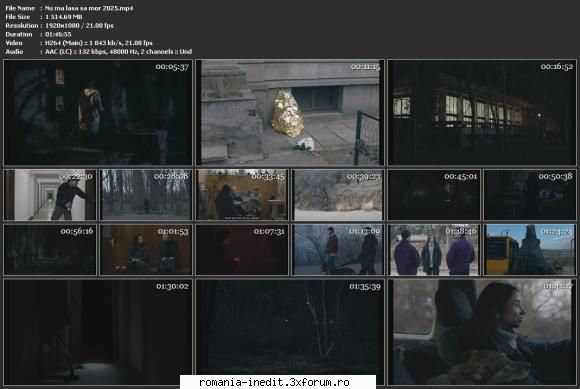Click the duration value "01:46:55"
The image size is (580, 389).
[x=58, y=34]
